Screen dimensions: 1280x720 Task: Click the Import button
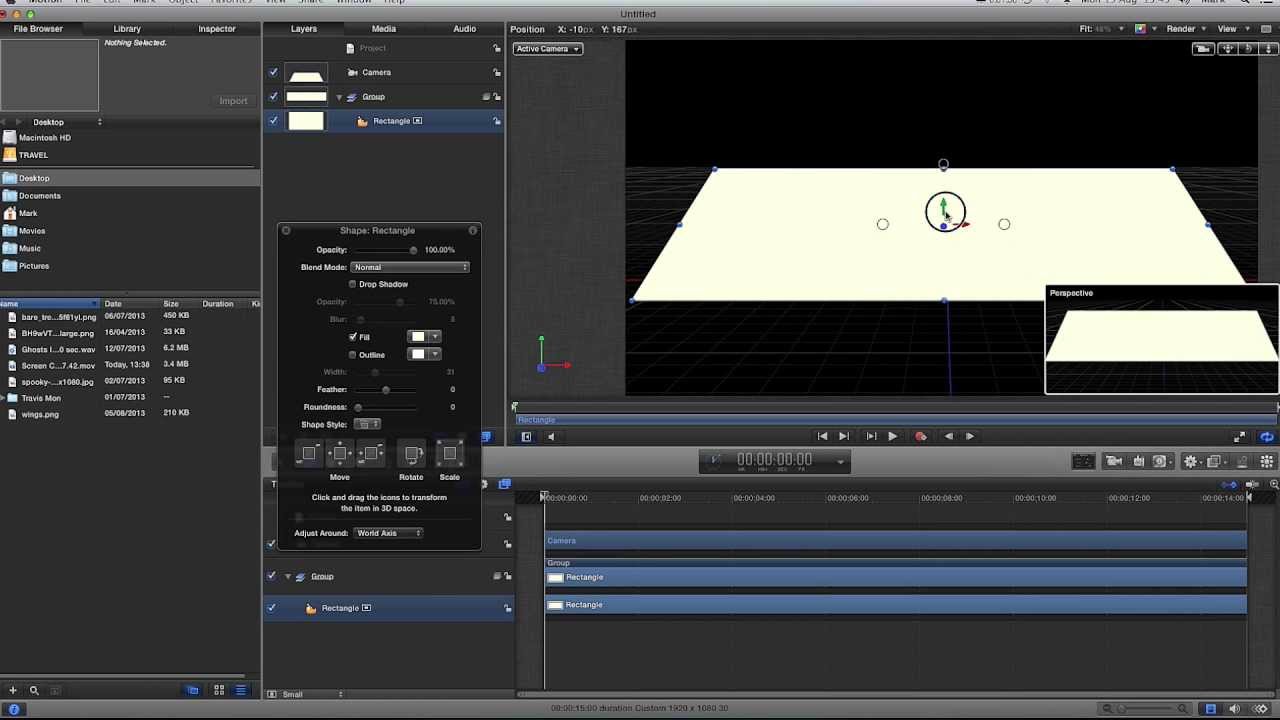pyautogui.click(x=233, y=101)
